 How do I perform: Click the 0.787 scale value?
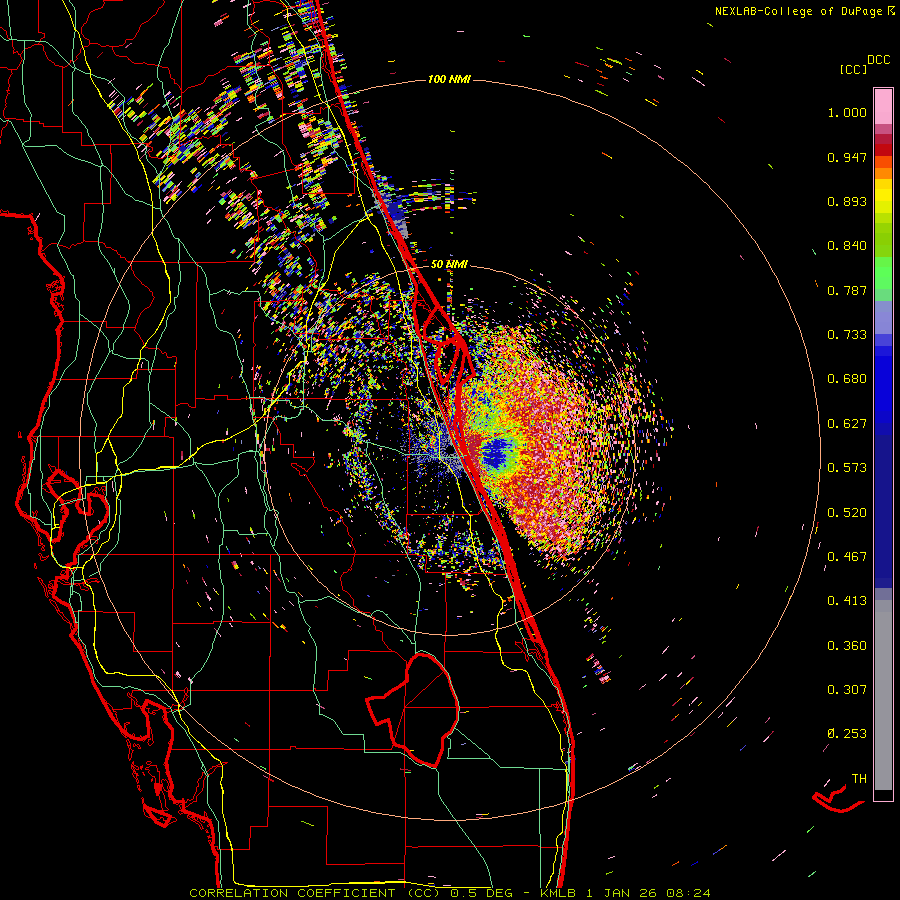point(847,290)
